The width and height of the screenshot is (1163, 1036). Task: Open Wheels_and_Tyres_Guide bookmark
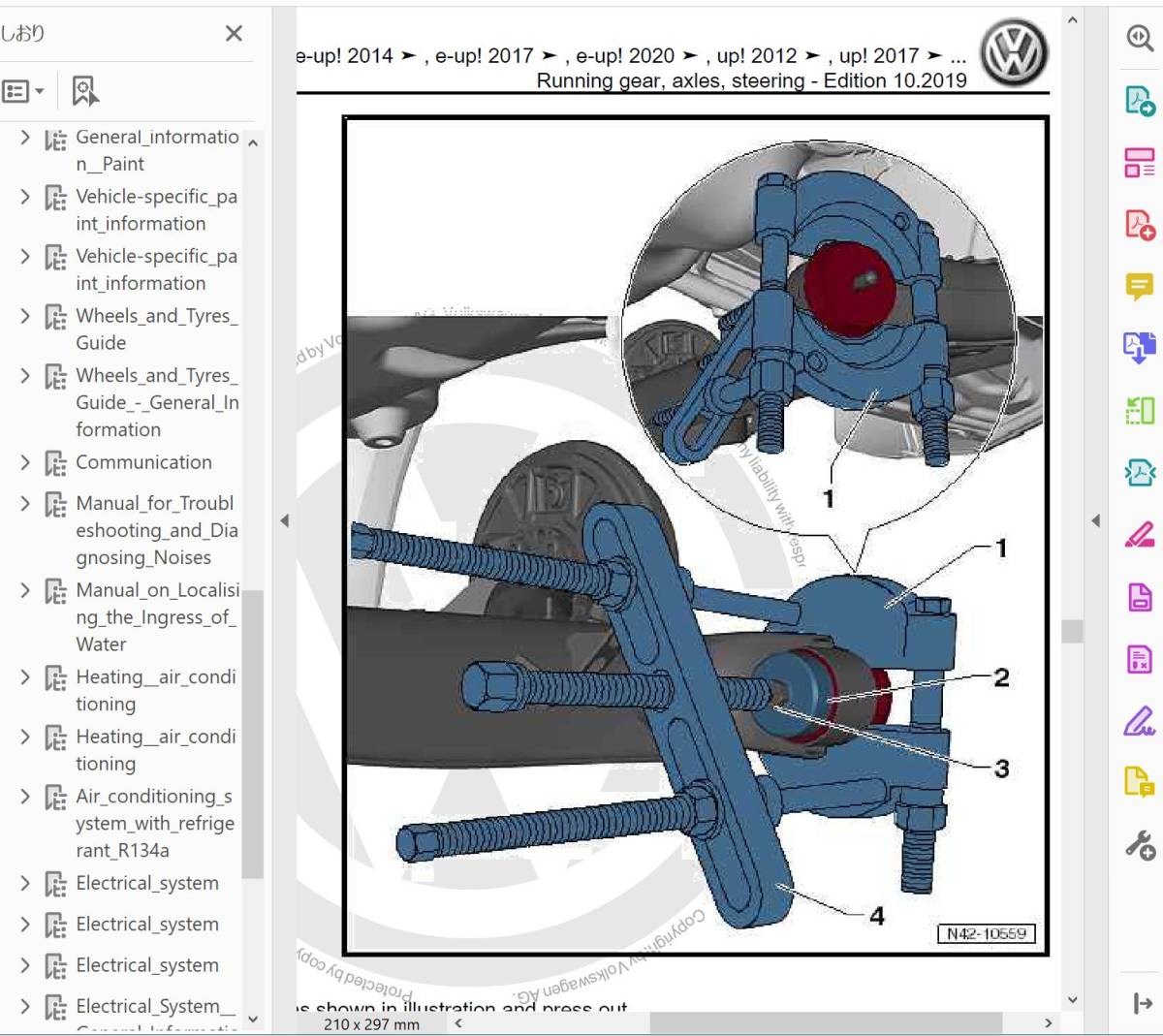click(157, 329)
